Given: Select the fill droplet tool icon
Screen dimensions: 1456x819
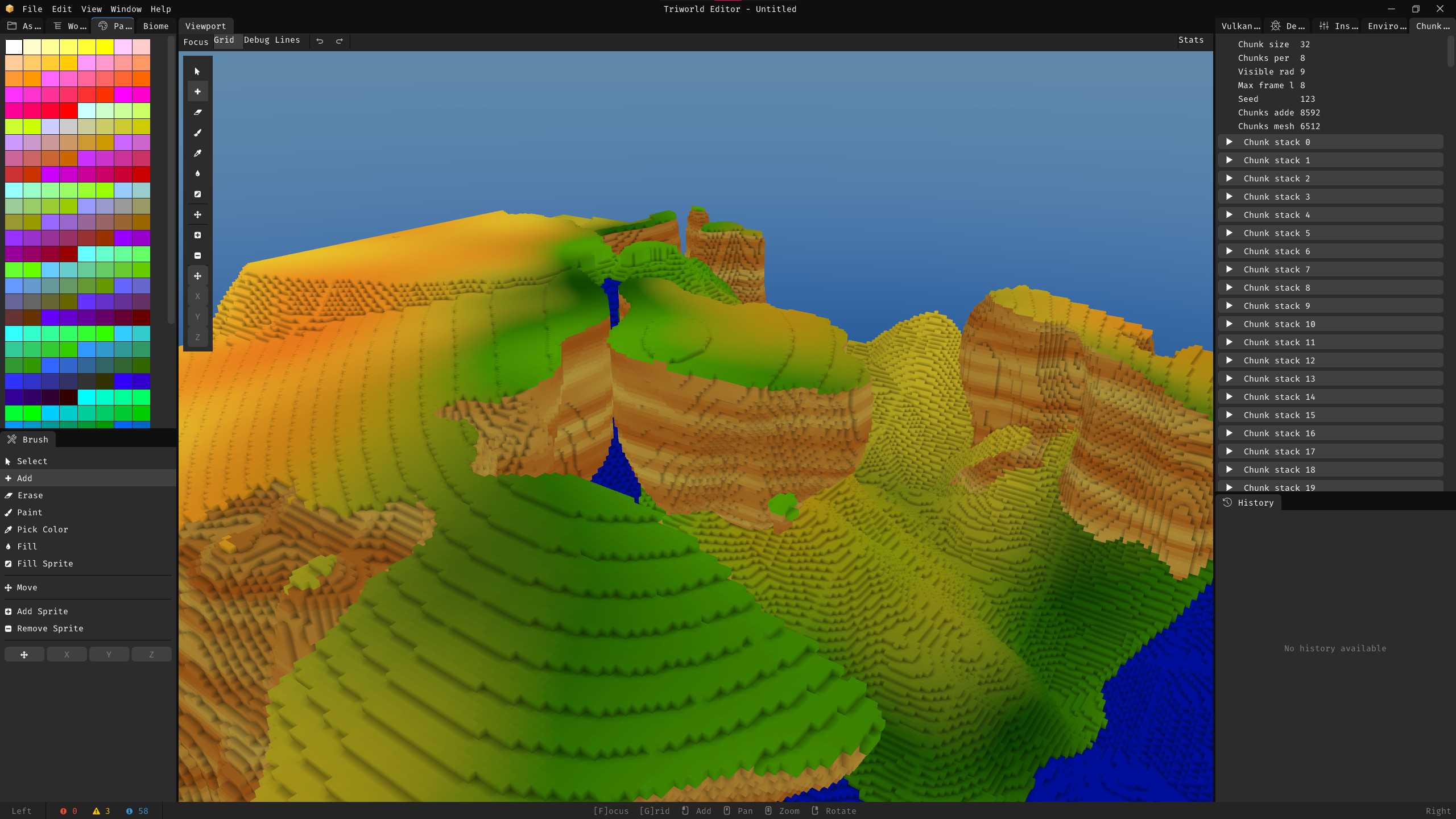Looking at the screenshot, I should [x=197, y=173].
